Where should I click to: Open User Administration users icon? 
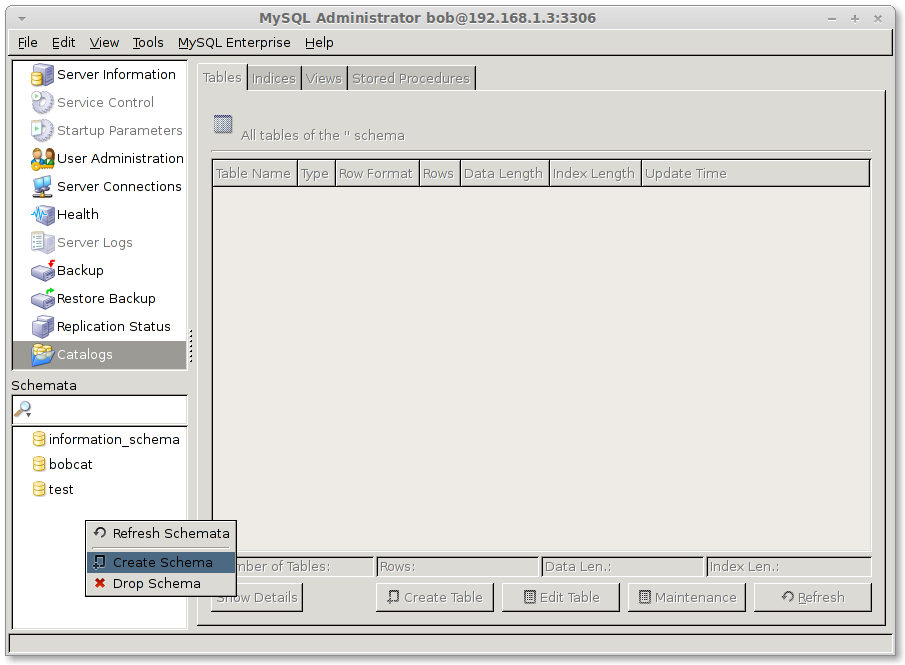42,159
